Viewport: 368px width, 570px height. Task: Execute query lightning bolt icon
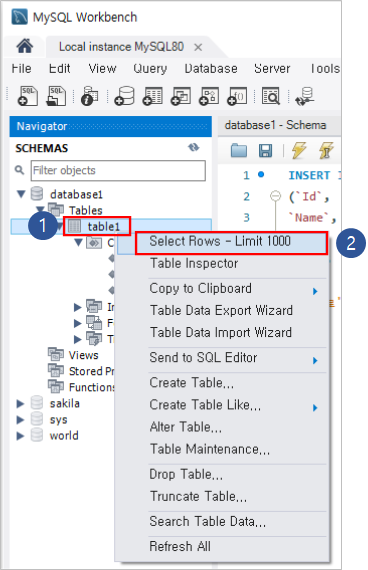[299, 150]
